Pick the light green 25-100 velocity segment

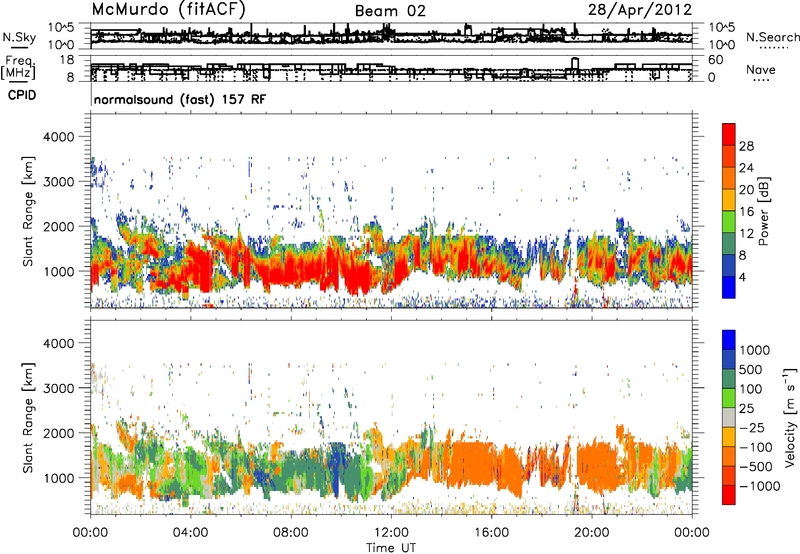click(x=729, y=398)
